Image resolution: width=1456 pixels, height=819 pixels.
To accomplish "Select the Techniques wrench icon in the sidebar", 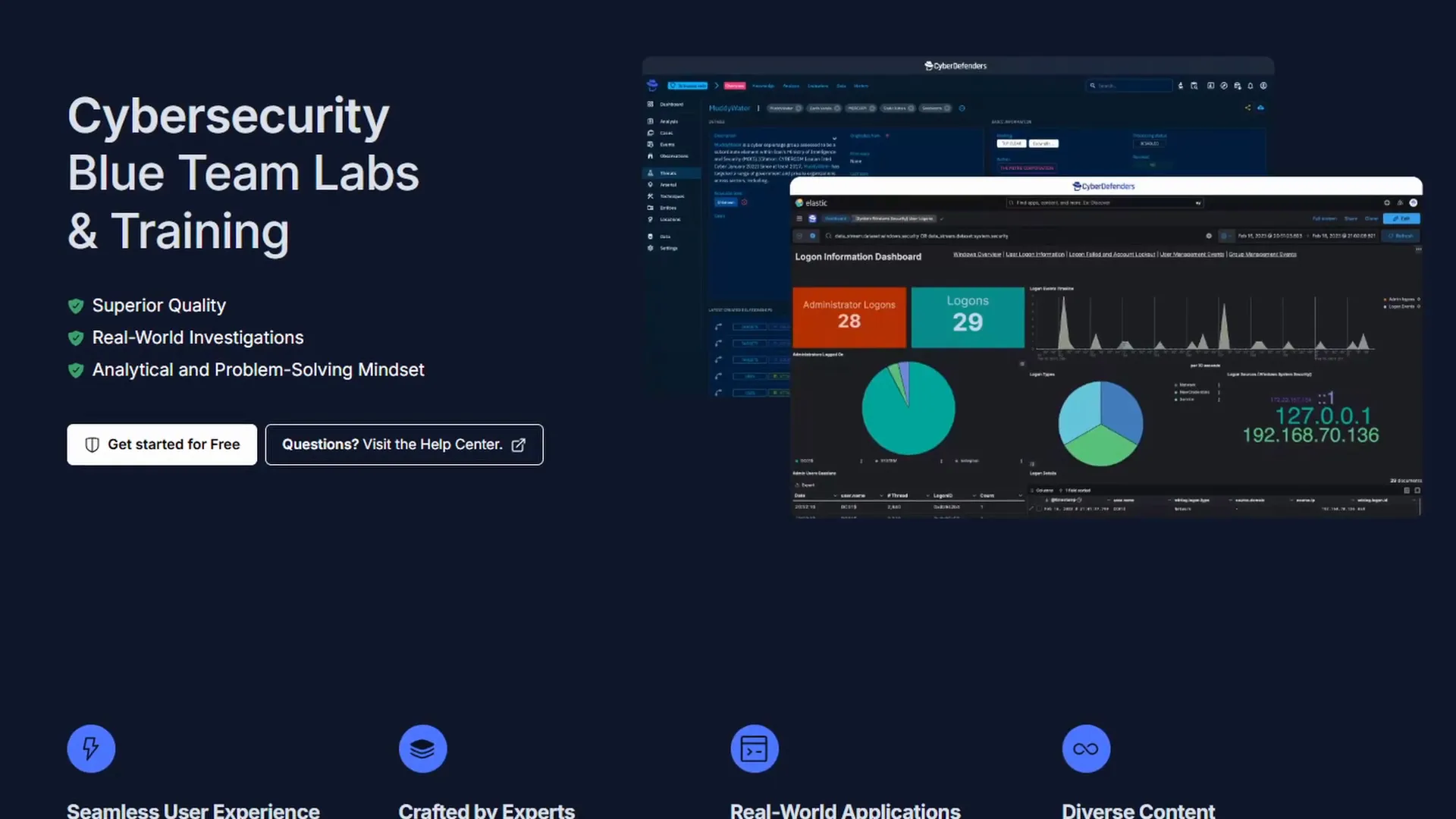I will click(x=650, y=196).
